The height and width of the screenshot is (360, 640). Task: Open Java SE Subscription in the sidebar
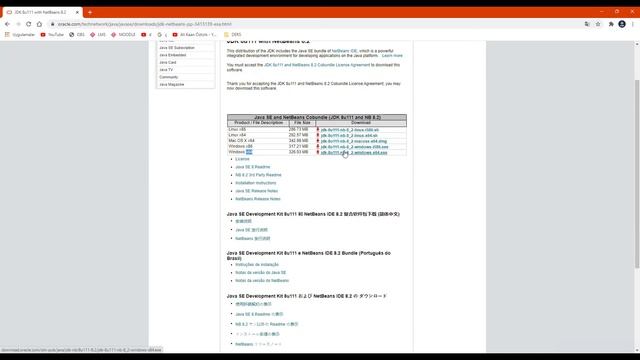tap(177, 48)
